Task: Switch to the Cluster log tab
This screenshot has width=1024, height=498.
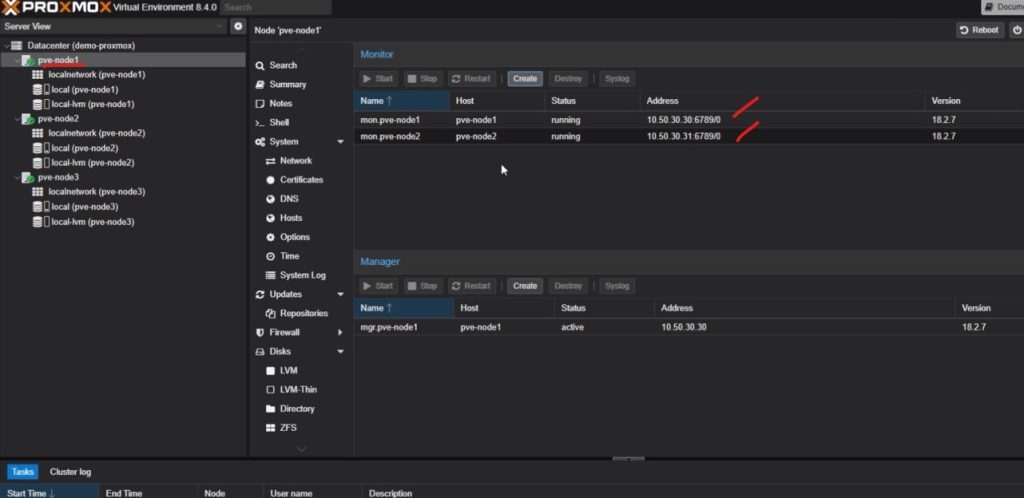Action: pos(71,472)
